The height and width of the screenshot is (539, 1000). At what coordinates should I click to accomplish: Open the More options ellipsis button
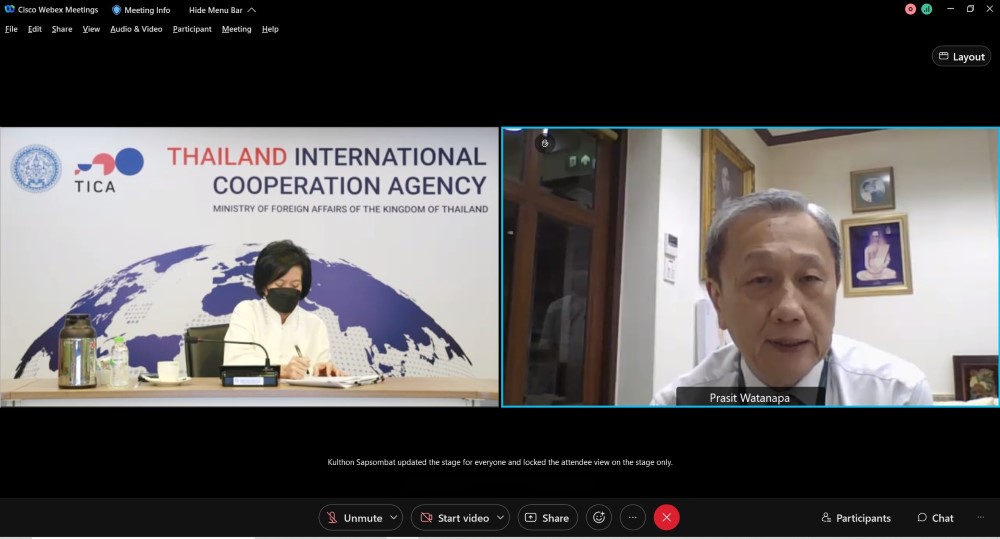(632, 517)
